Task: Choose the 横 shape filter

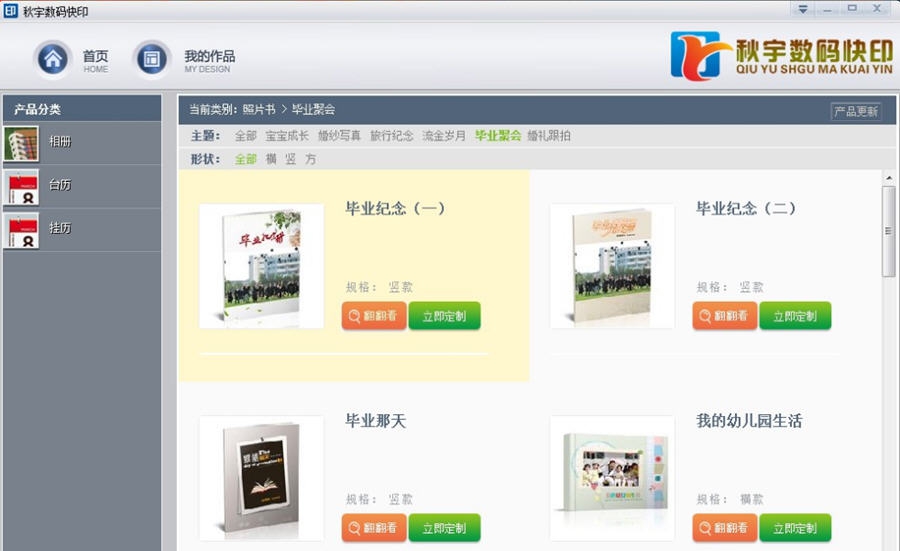Action: pos(271,159)
